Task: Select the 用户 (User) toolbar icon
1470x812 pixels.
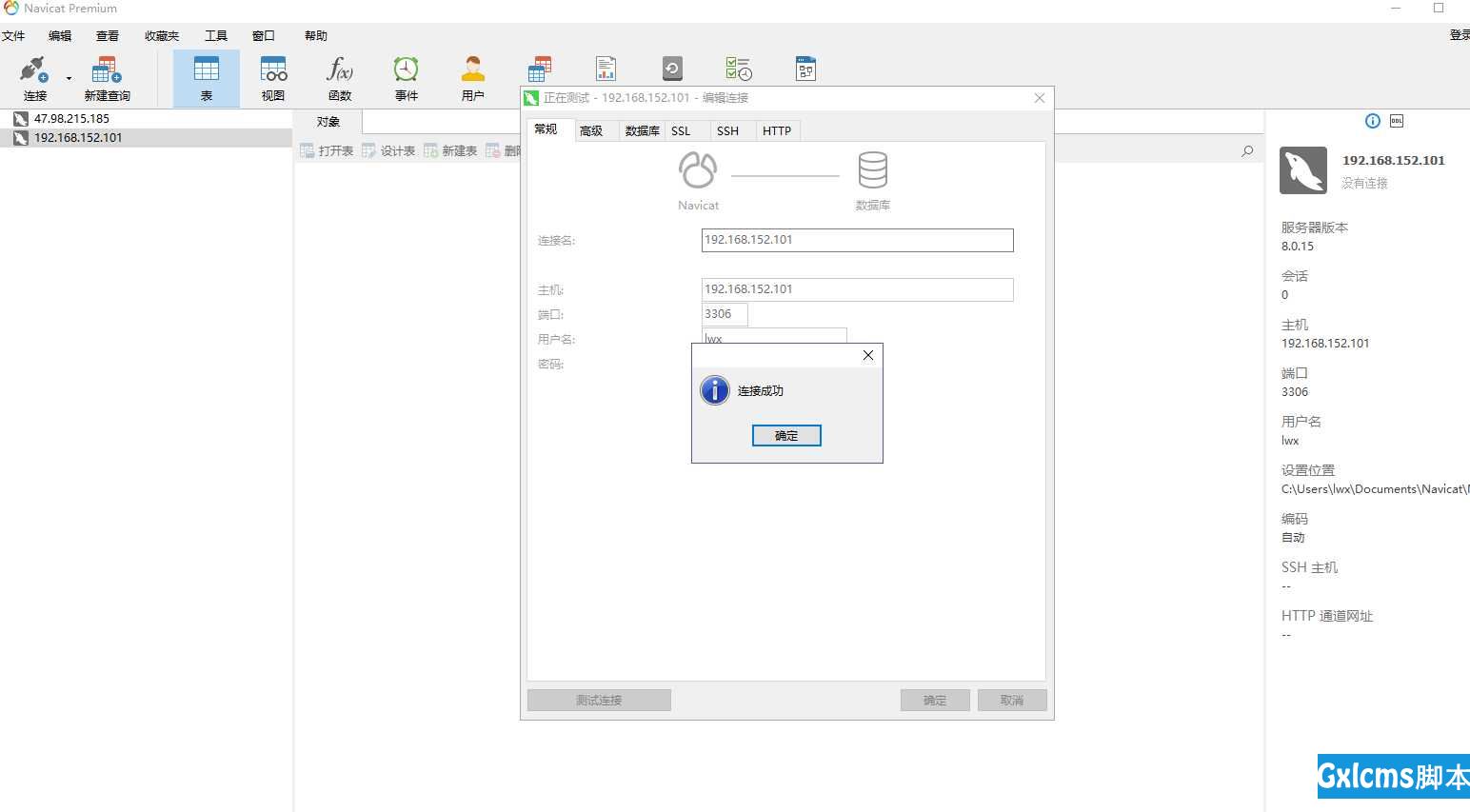Action: click(x=473, y=70)
